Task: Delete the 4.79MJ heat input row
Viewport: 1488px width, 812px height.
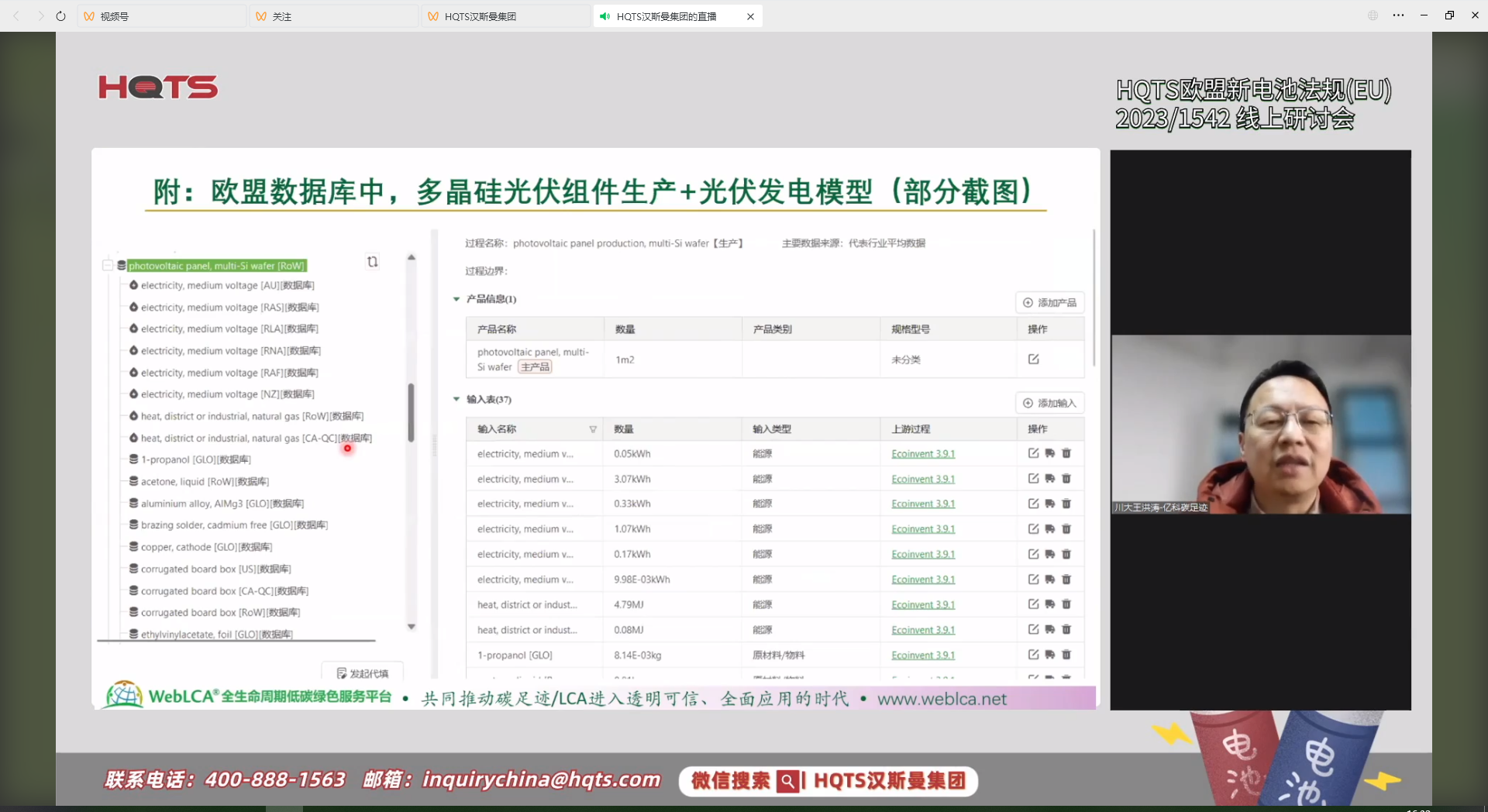Action: (x=1066, y=604)
